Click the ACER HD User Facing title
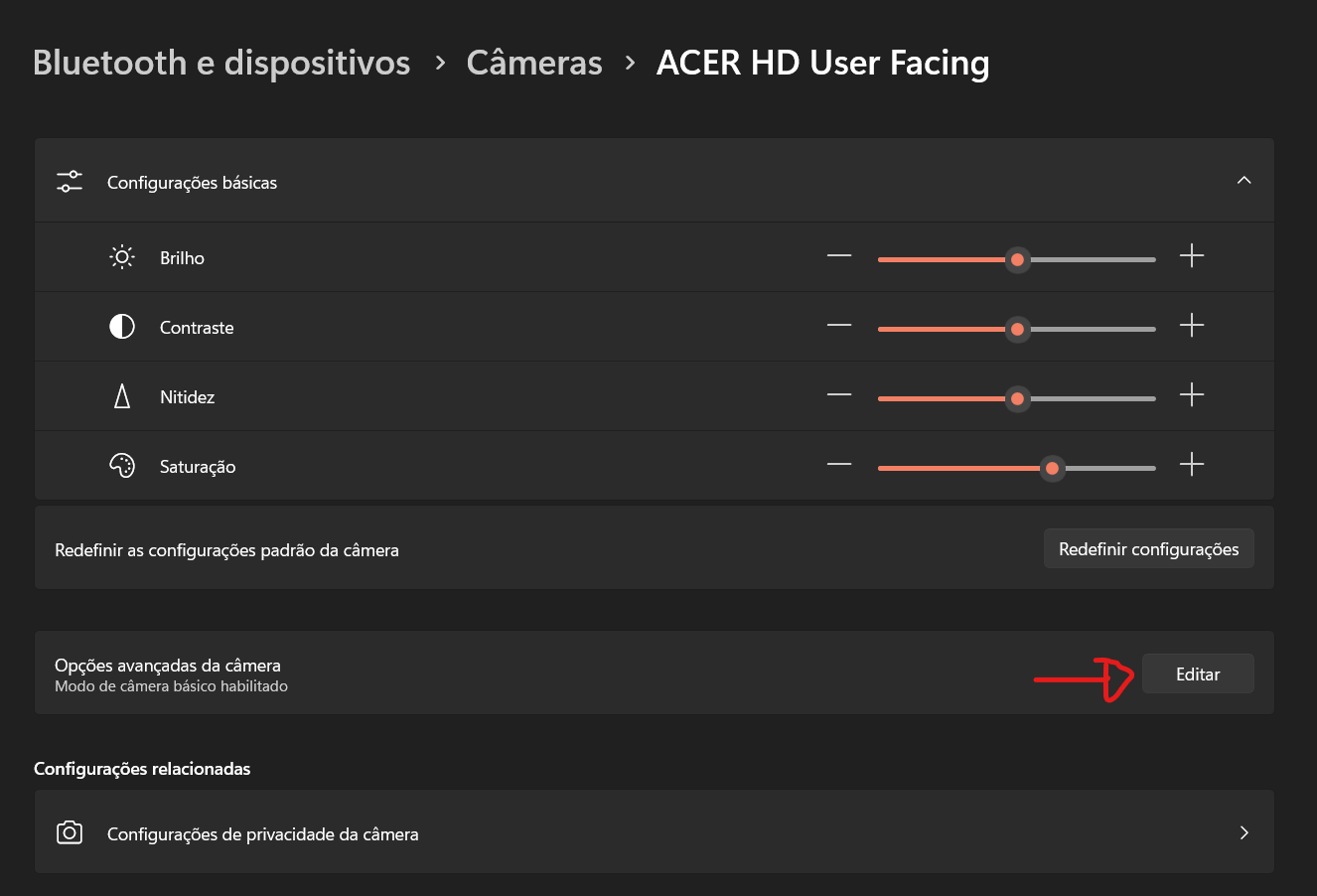Screen dimensions: 1317x896 [x=823, y=63]
